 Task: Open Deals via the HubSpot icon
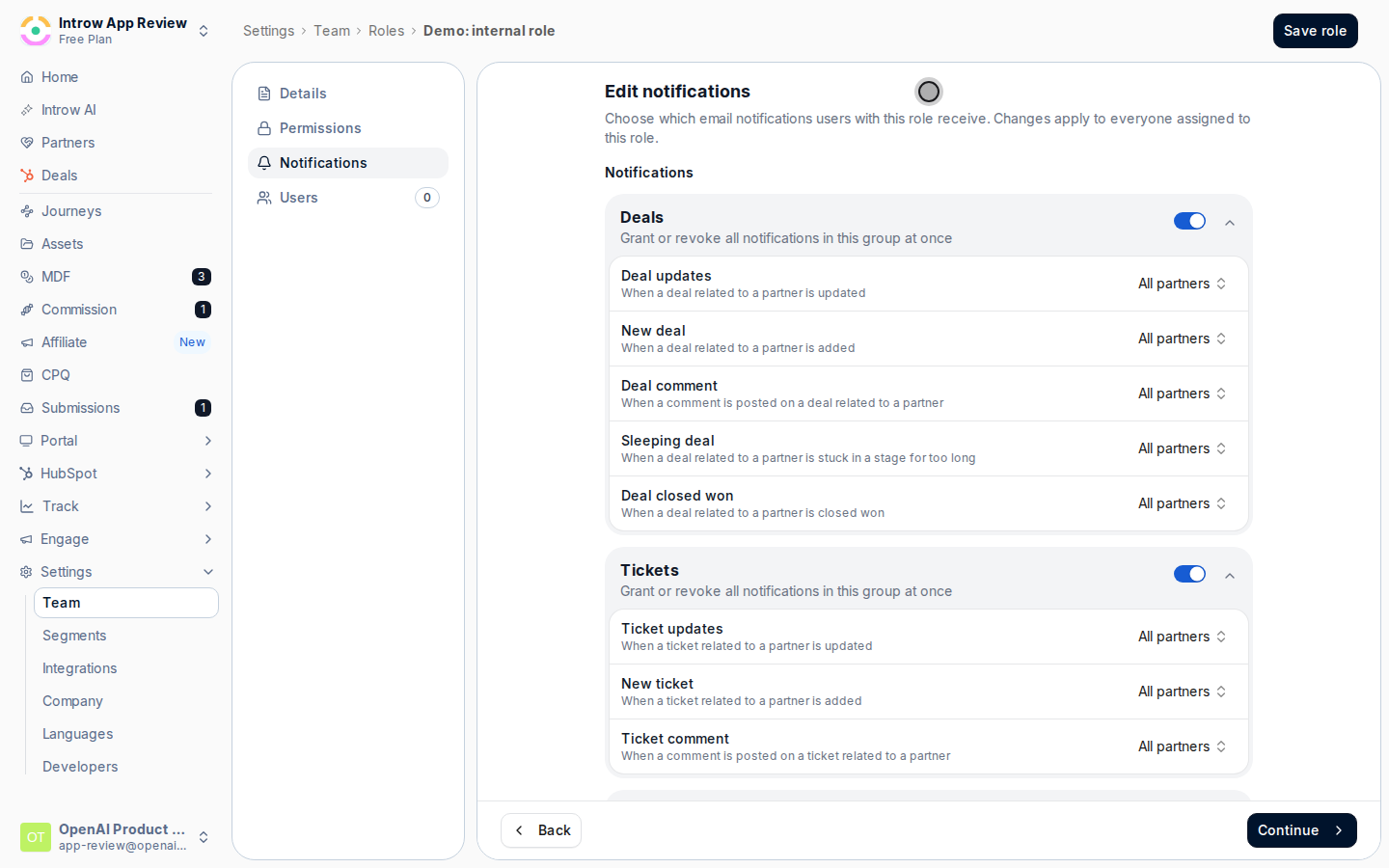click(x=27, y=176)
